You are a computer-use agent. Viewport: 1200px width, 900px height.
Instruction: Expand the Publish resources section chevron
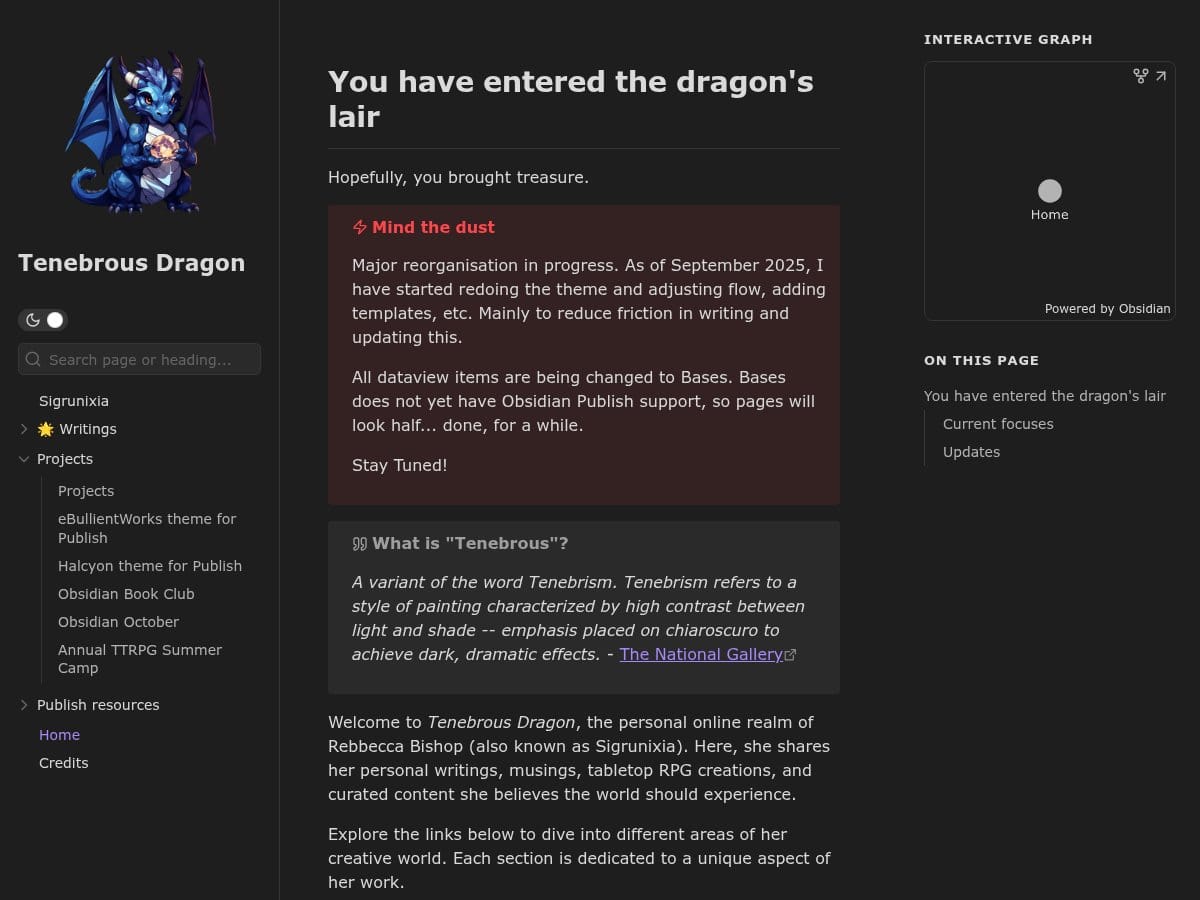click(24, 705)
